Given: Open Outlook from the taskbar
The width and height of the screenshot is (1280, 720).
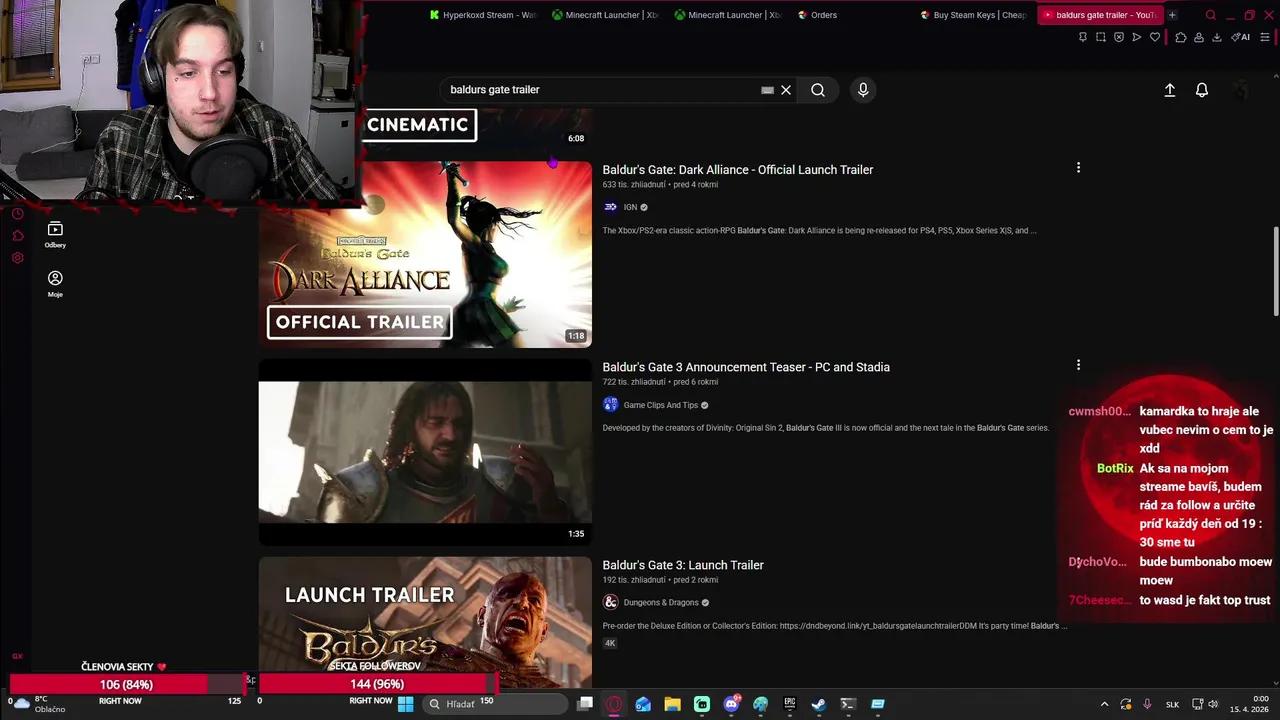Looking at the screenshot, I should 643,704.
